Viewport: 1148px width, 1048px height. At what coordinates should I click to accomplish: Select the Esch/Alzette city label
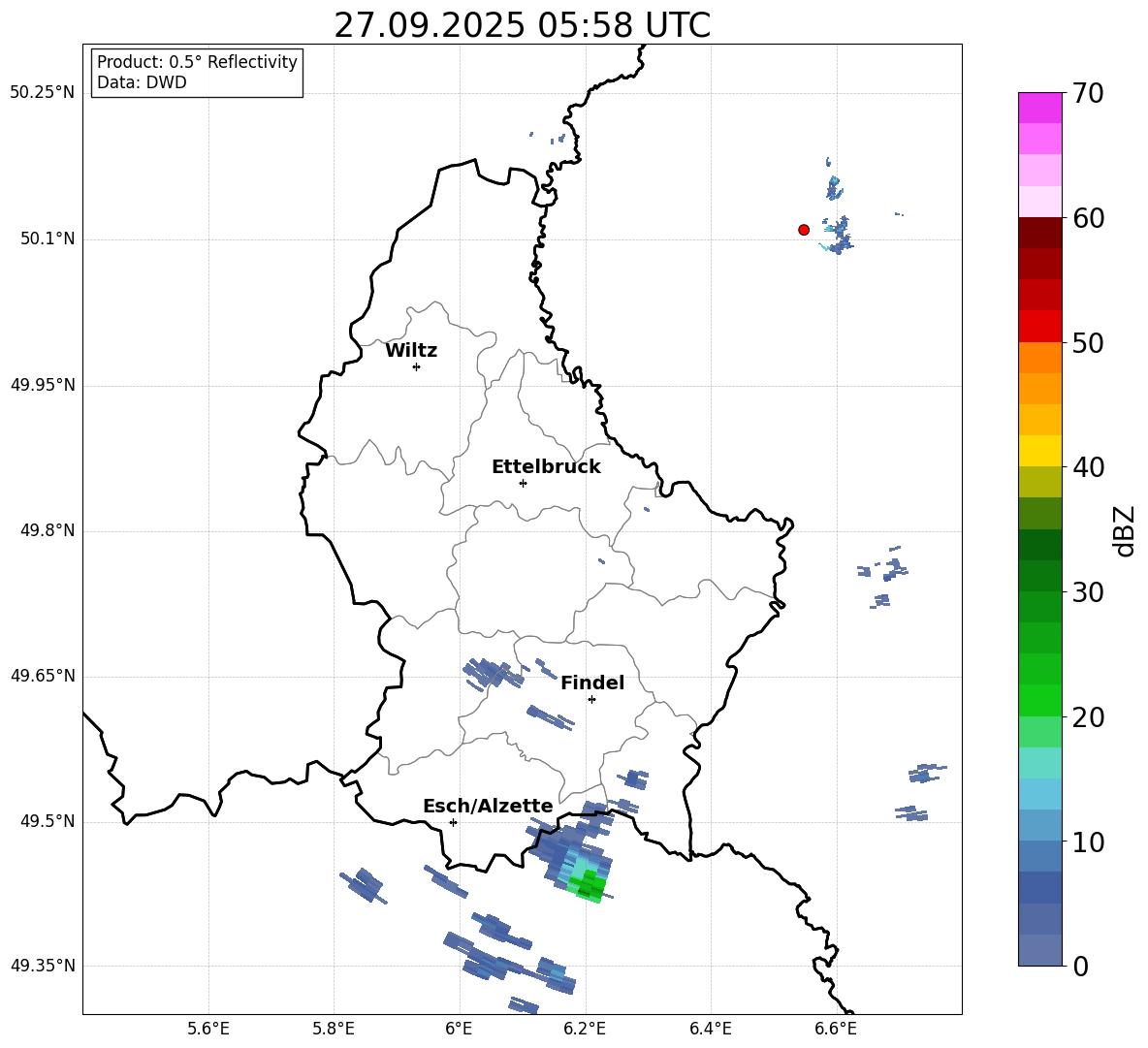[488, 807]
